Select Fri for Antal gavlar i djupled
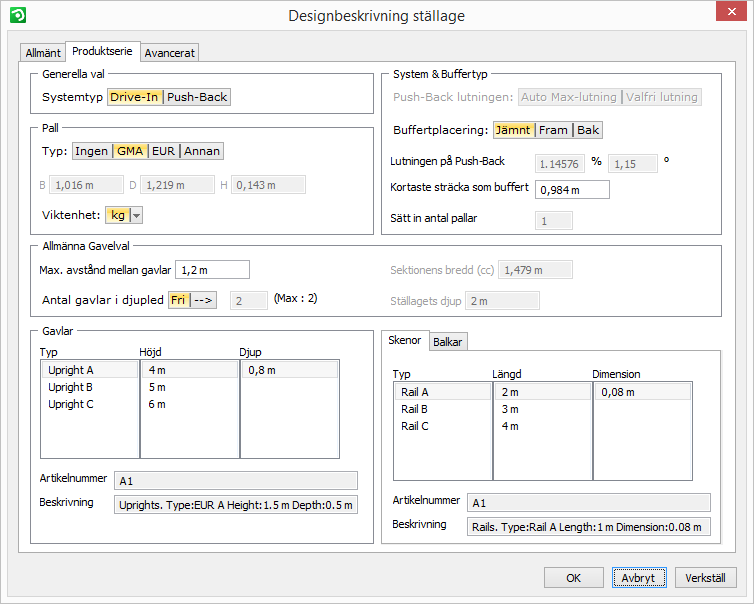 (x=178, y=300)
